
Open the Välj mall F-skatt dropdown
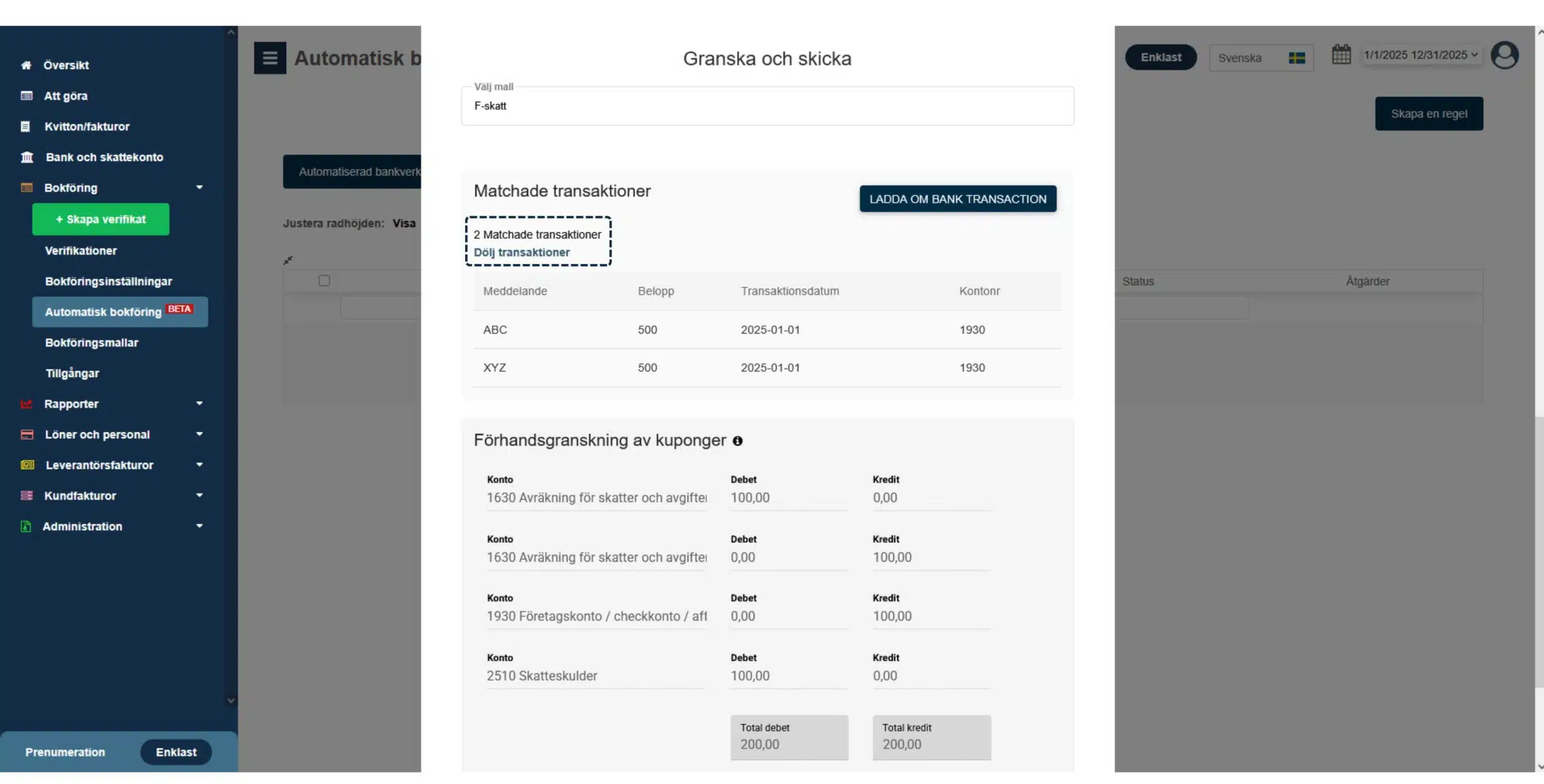click(x=767, y=106)
